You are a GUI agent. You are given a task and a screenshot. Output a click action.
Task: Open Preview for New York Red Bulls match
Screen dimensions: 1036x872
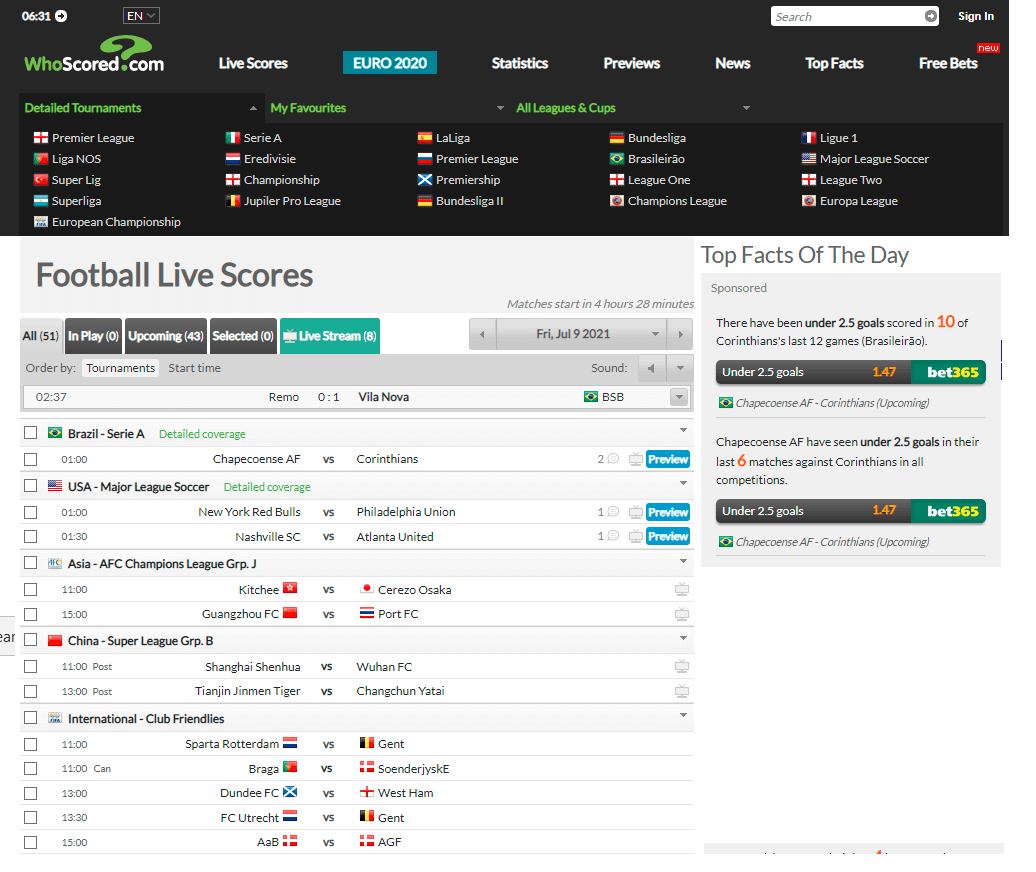coord(668,512)
